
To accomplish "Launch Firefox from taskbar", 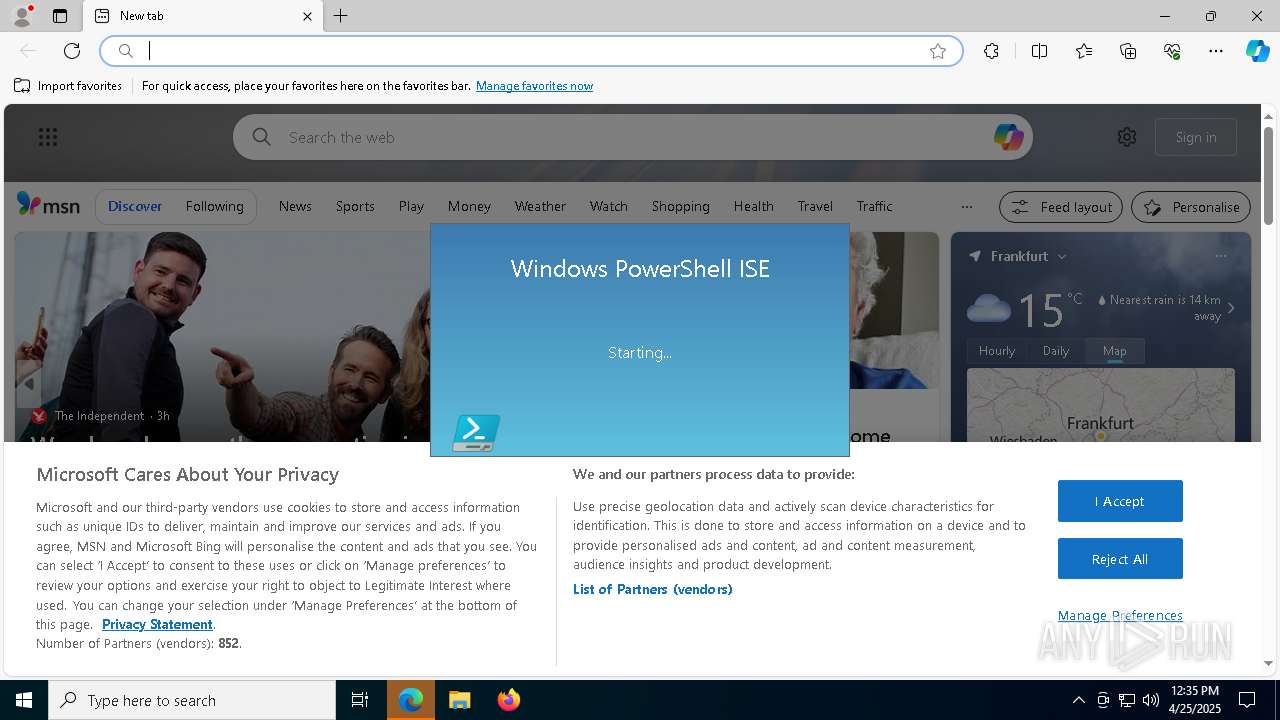I will click(x=509, y=700).
